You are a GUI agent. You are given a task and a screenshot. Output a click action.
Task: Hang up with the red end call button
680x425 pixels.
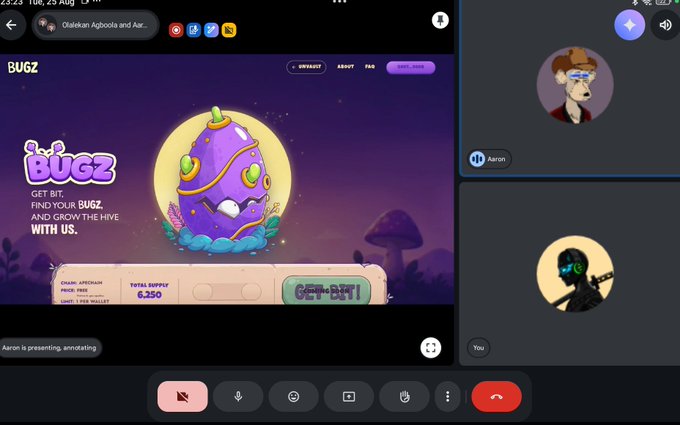tap(497, 396)
